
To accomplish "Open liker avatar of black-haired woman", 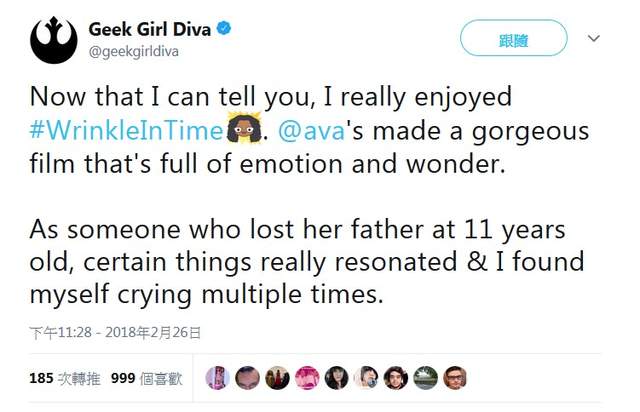I will click(337, 377).
